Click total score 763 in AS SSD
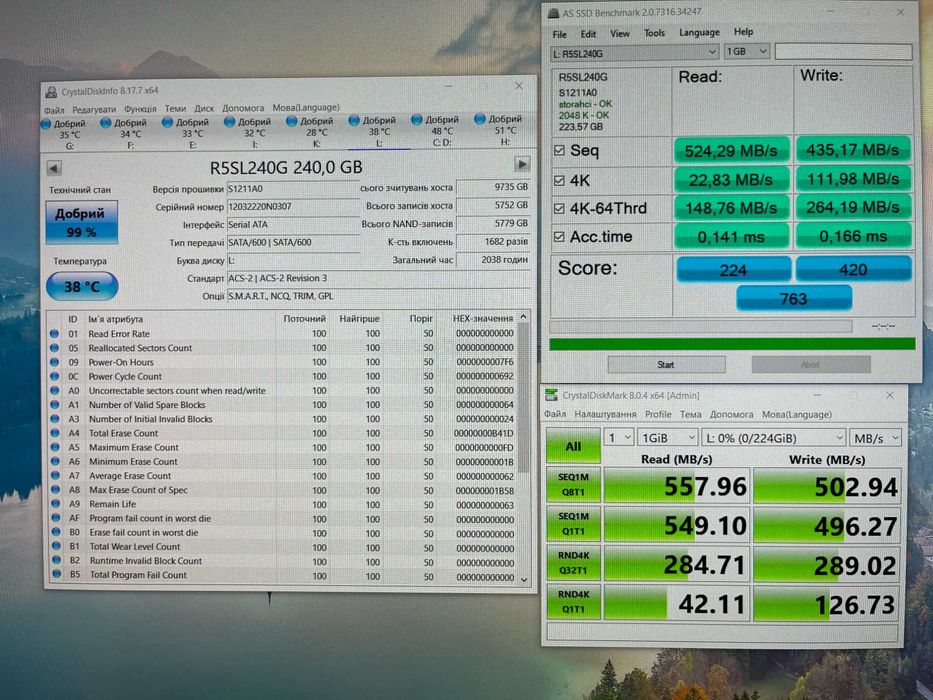 pyautogui.click(x=794, y=298)
